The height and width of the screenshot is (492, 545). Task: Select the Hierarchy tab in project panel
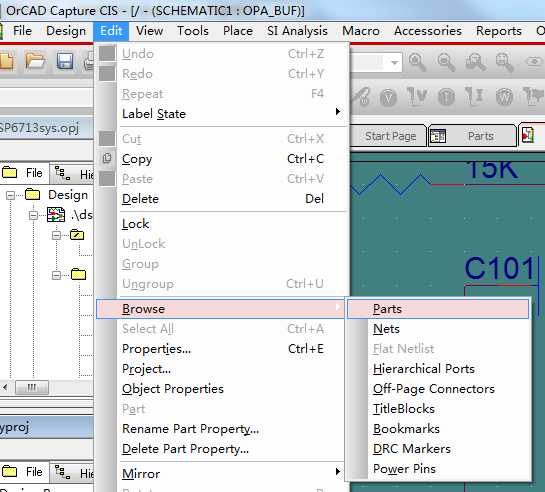72,173
